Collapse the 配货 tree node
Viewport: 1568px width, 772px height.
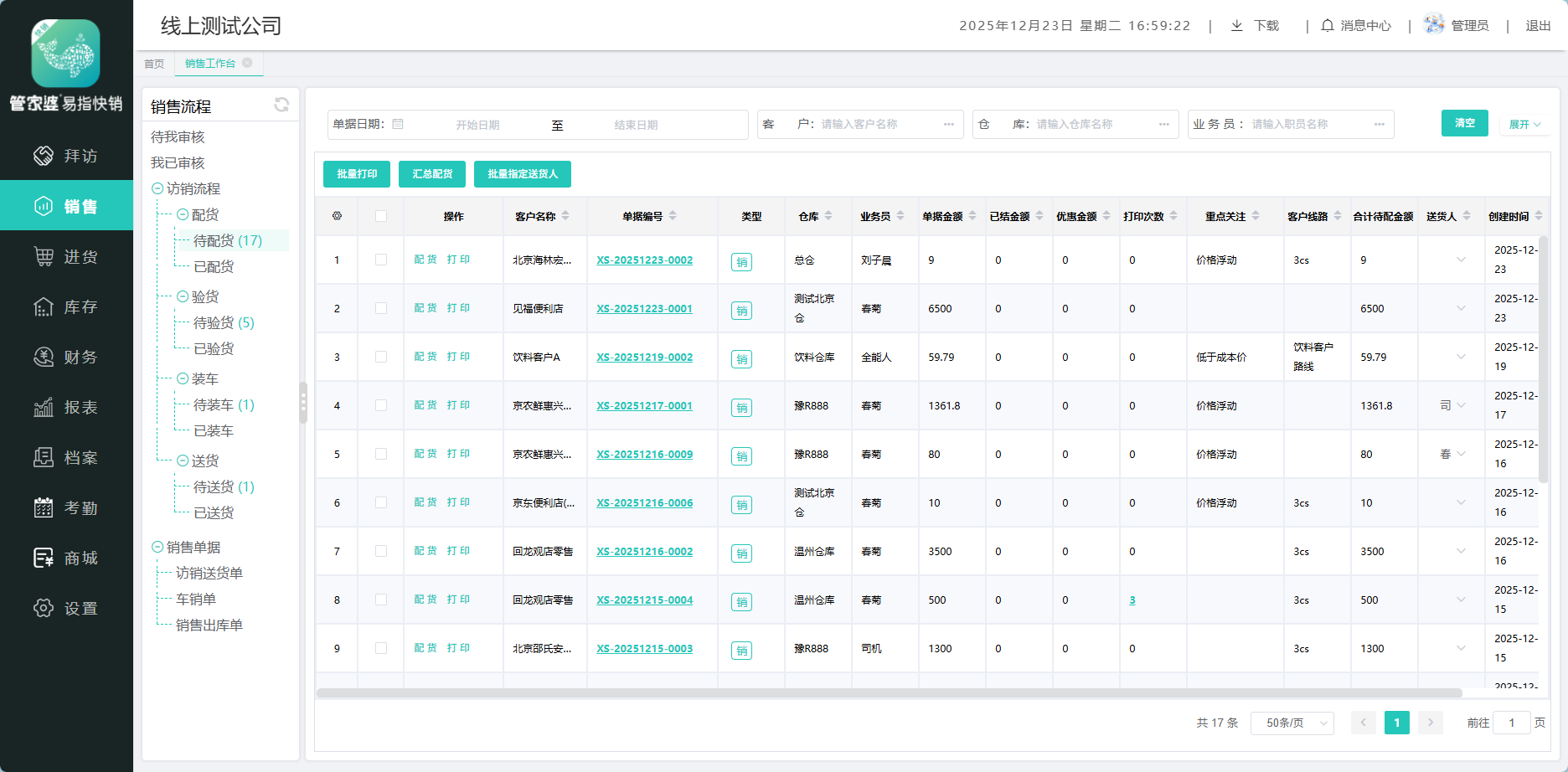click(x=183, y=214)
